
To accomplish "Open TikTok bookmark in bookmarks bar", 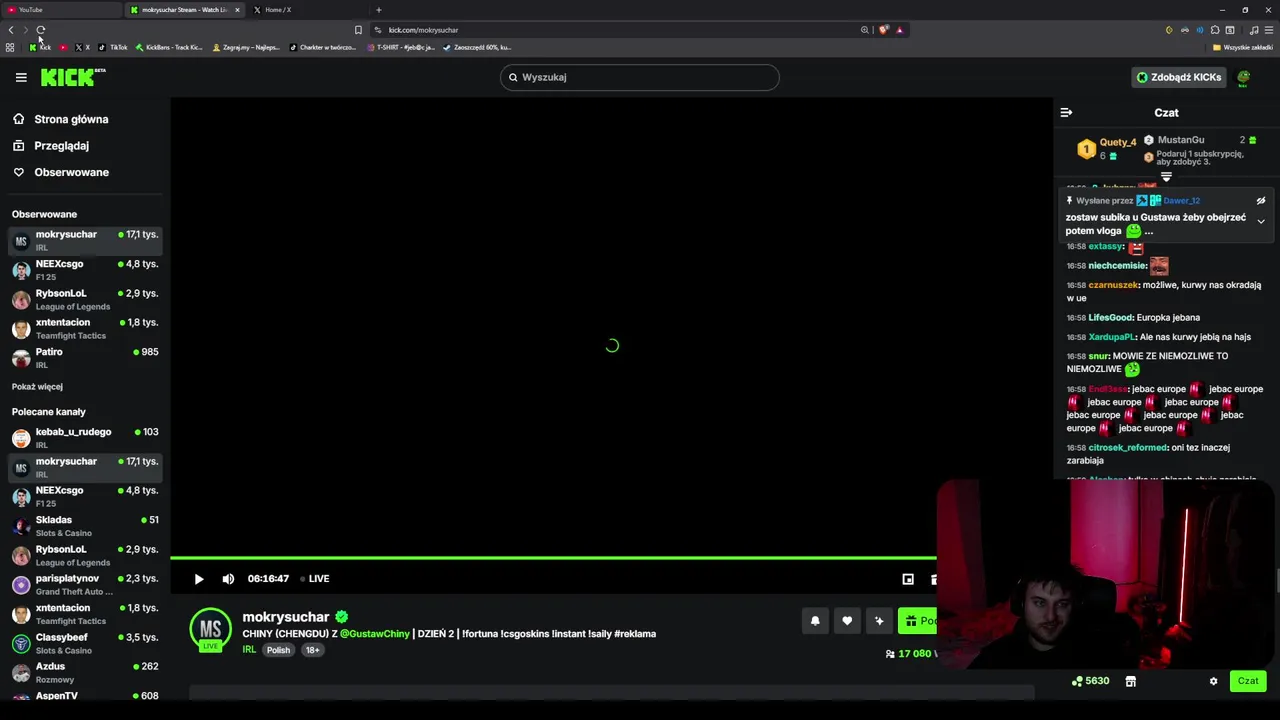I will (x=113, y=47).
